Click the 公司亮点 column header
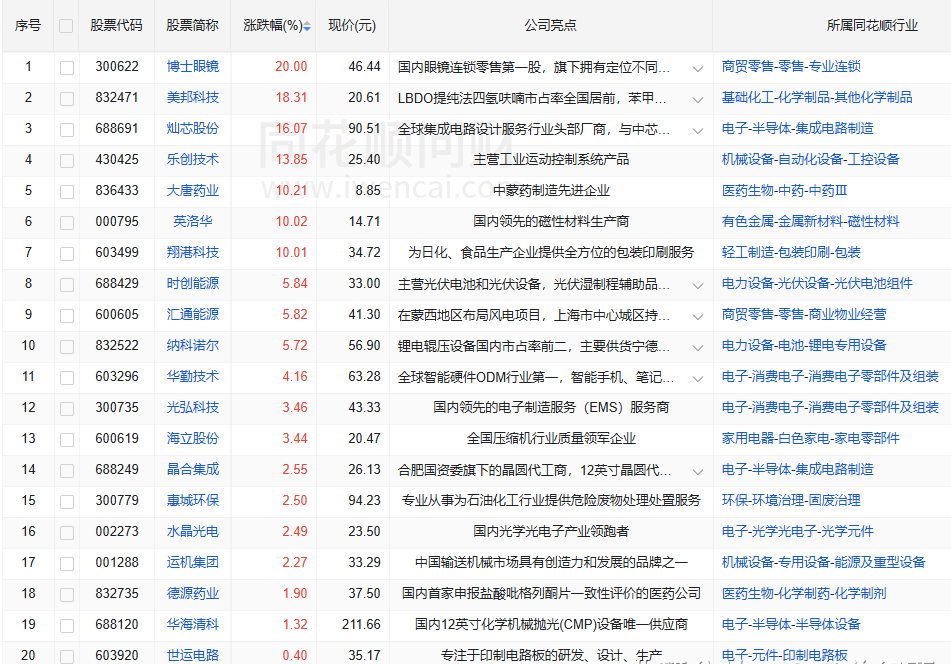 click(550, 25)
